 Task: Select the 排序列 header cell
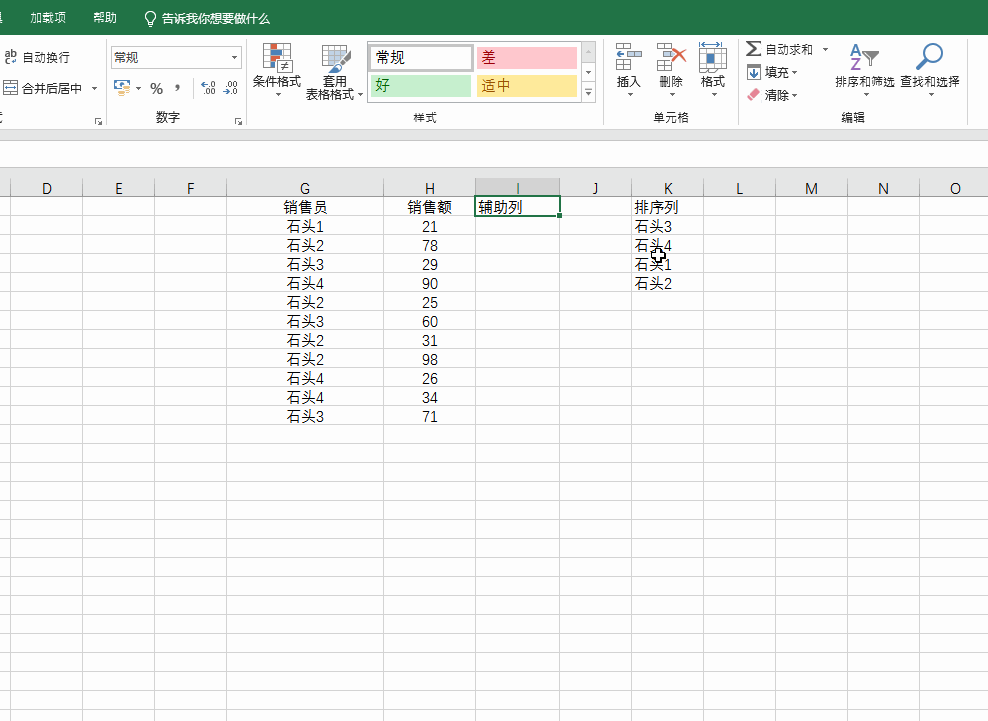coord(668,207)
